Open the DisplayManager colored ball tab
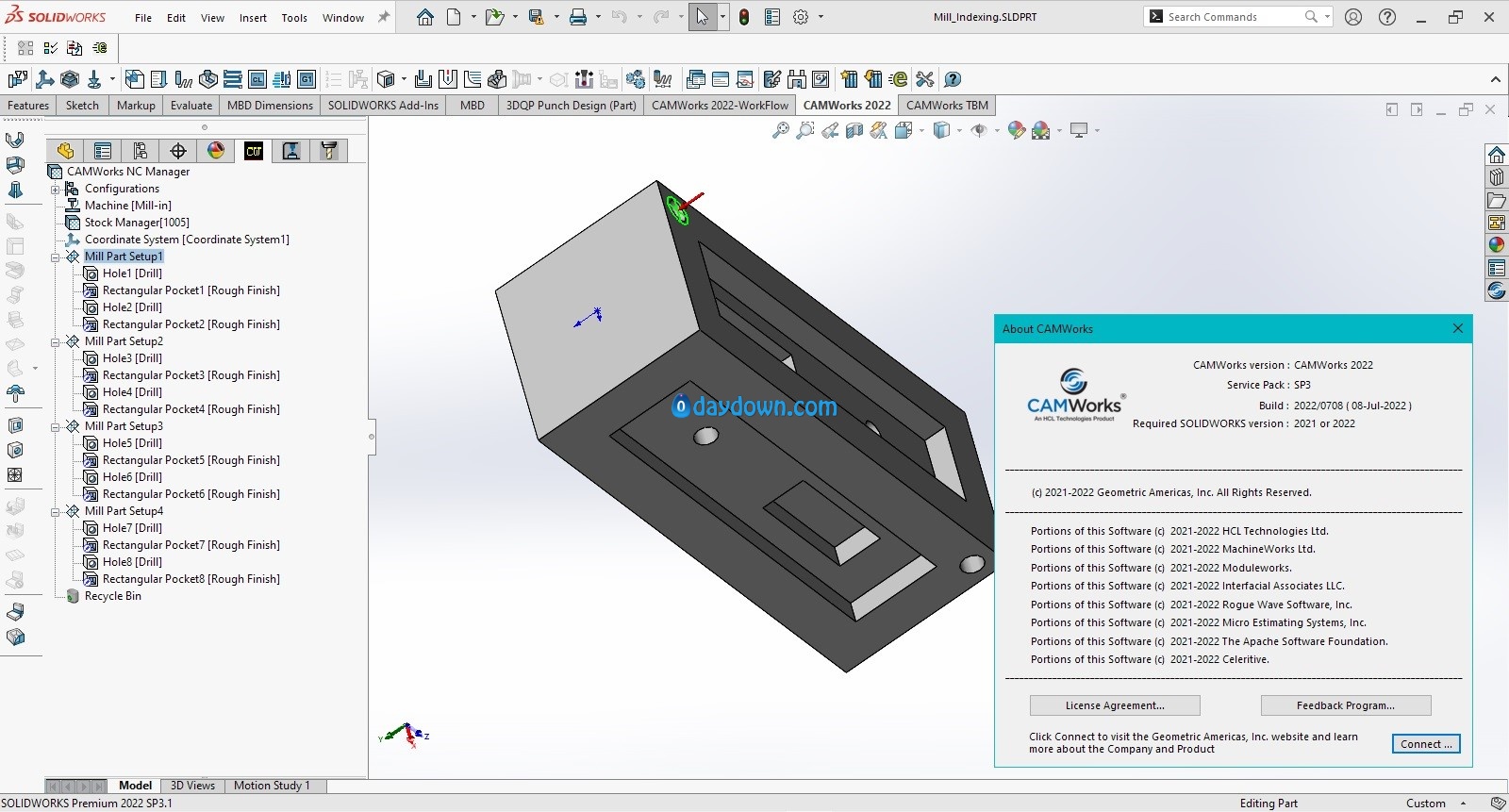This screenshot has width=1509, height=812. click(x=216, y=151)
